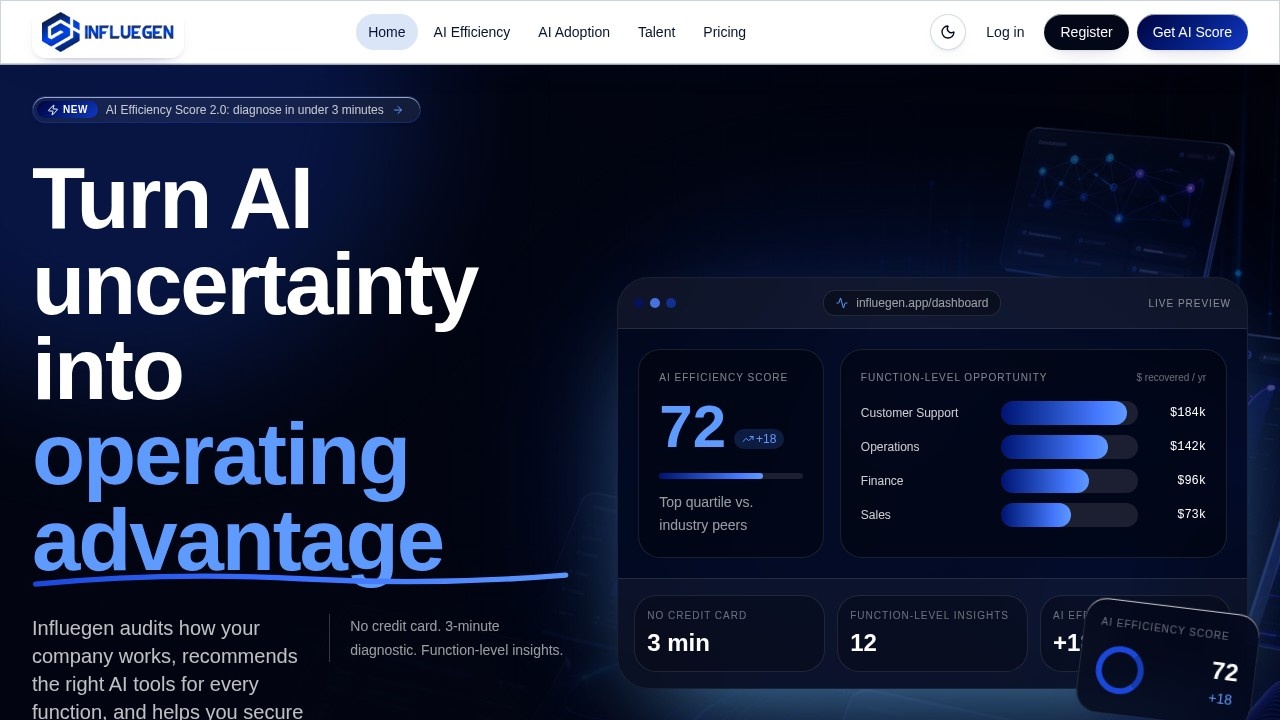1280x720 pixels.
Task: Go to AI Efficiency page
Action: tap(472, 32)
